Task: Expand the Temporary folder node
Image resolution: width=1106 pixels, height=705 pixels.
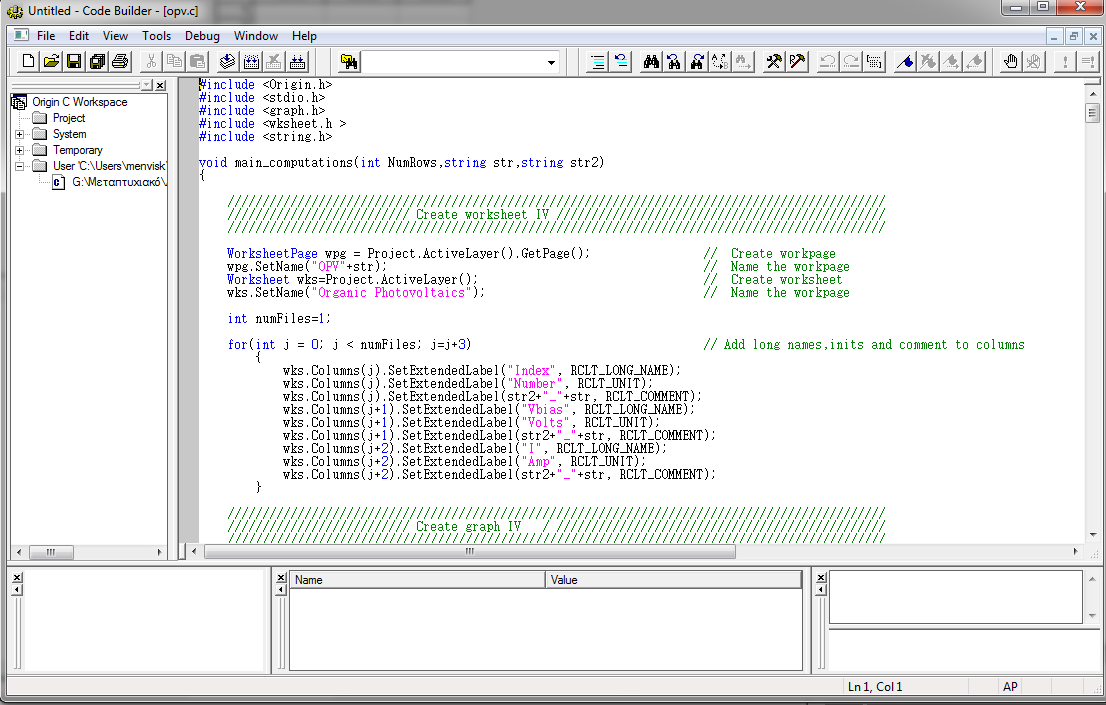Action: pos(20,150)
